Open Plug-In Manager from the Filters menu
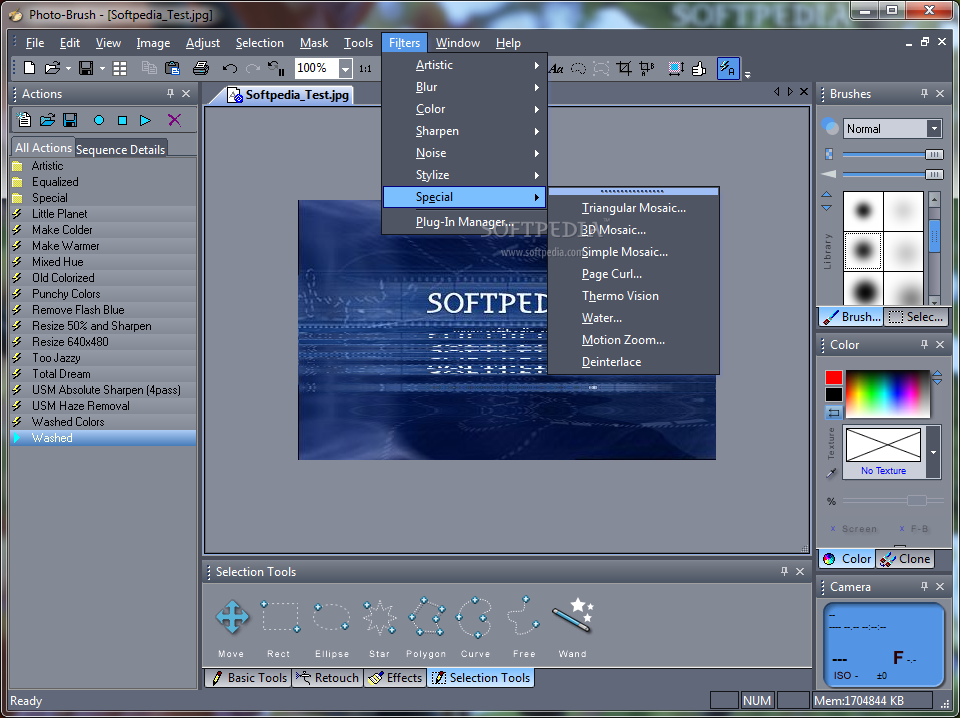Image resolution: width=960 pixels, height=718 pixels. coord(465,222)
